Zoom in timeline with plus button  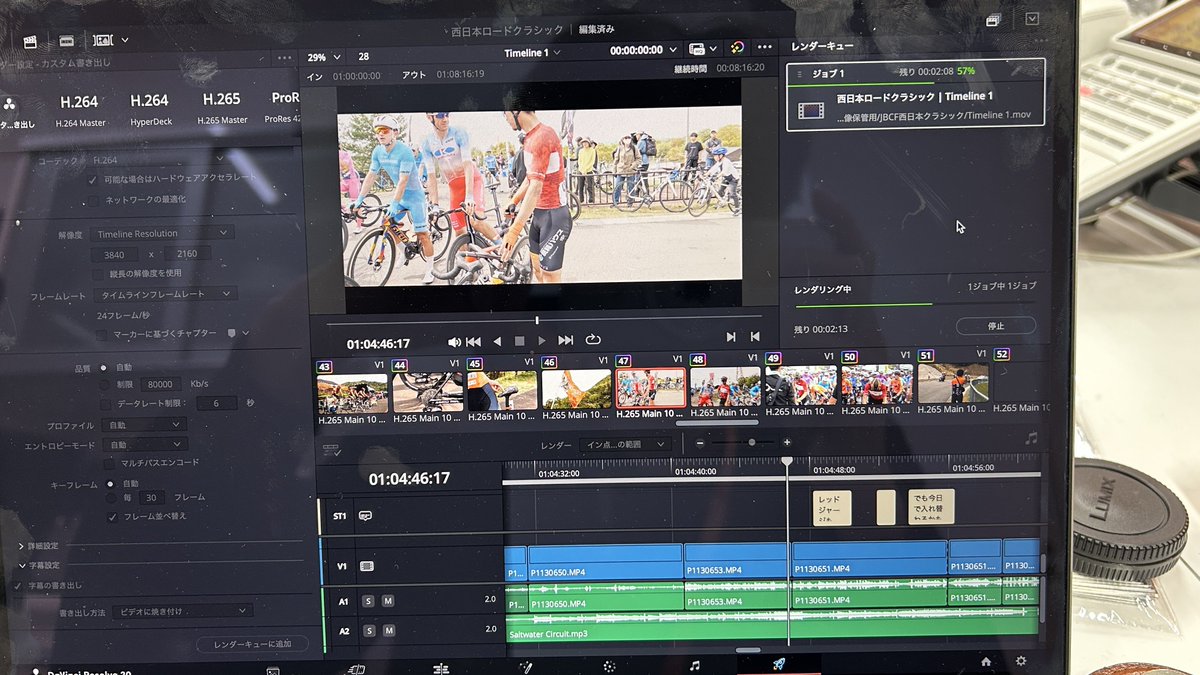click(x=787, y=442)
